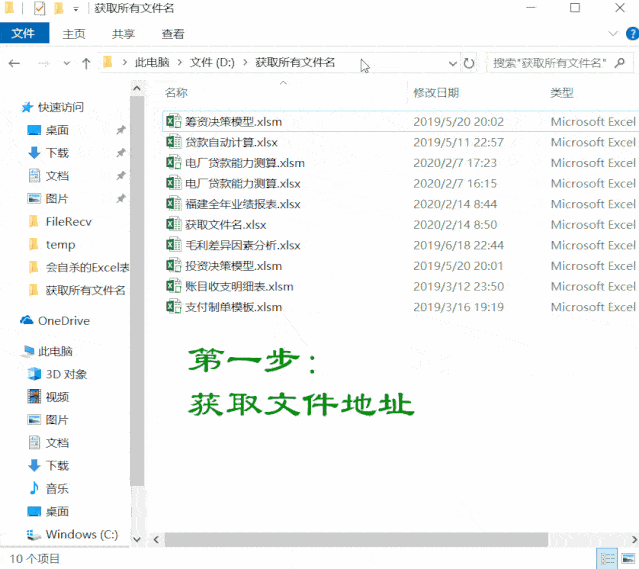Click the pin icon beside 桌面
Viewport: 639px width, 569px height.
click(121, 130)
